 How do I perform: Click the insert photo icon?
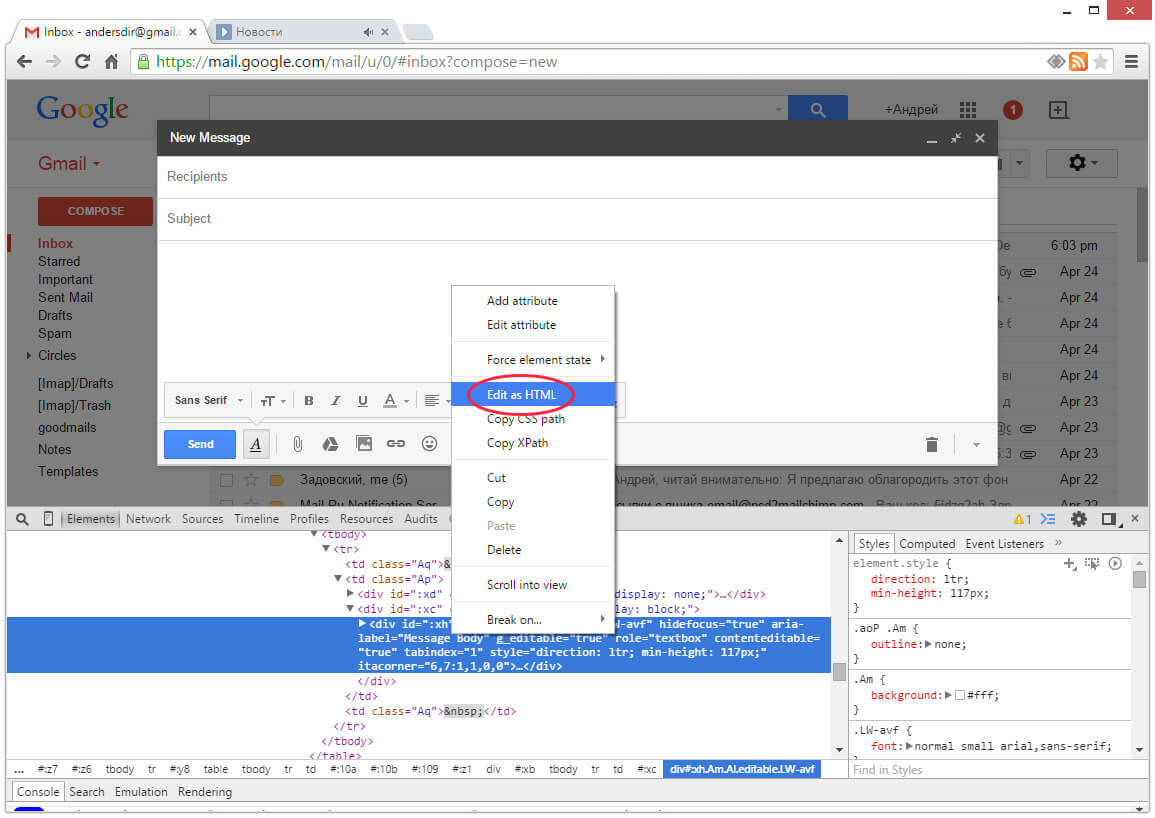(x=363, y=444)
